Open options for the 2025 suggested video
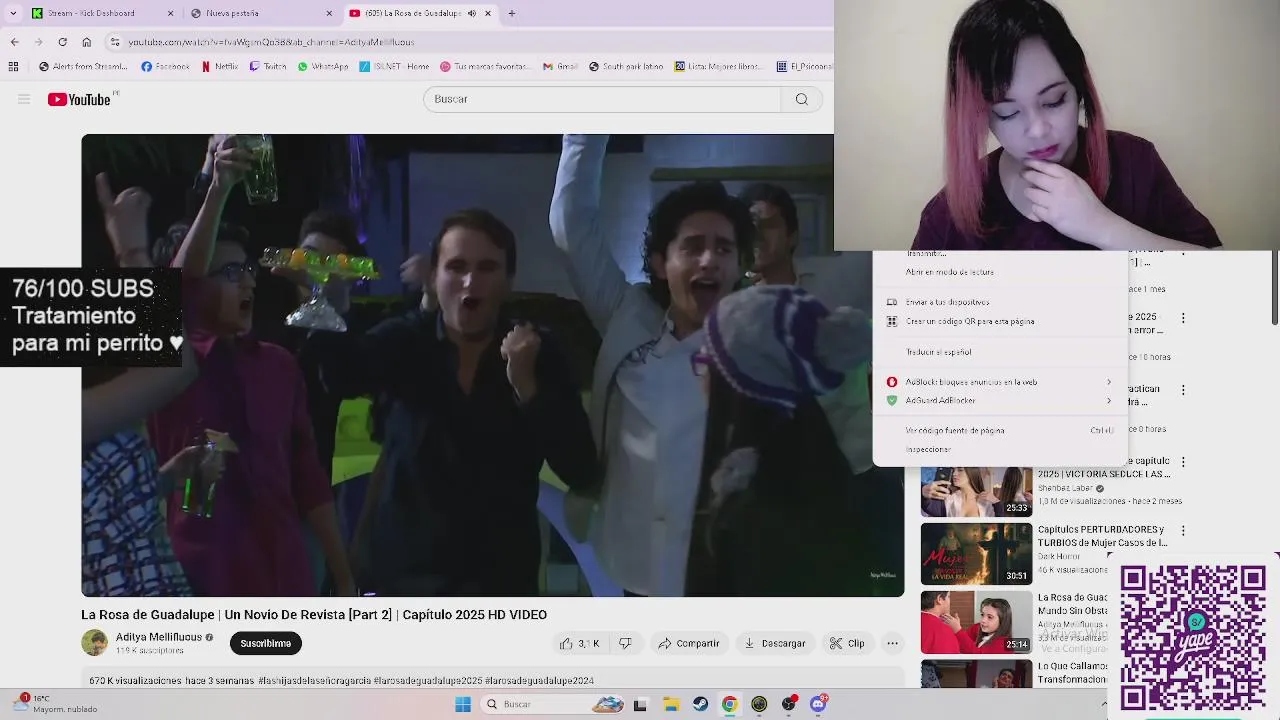The image size is (1280, 720). tap(1183, 318)
